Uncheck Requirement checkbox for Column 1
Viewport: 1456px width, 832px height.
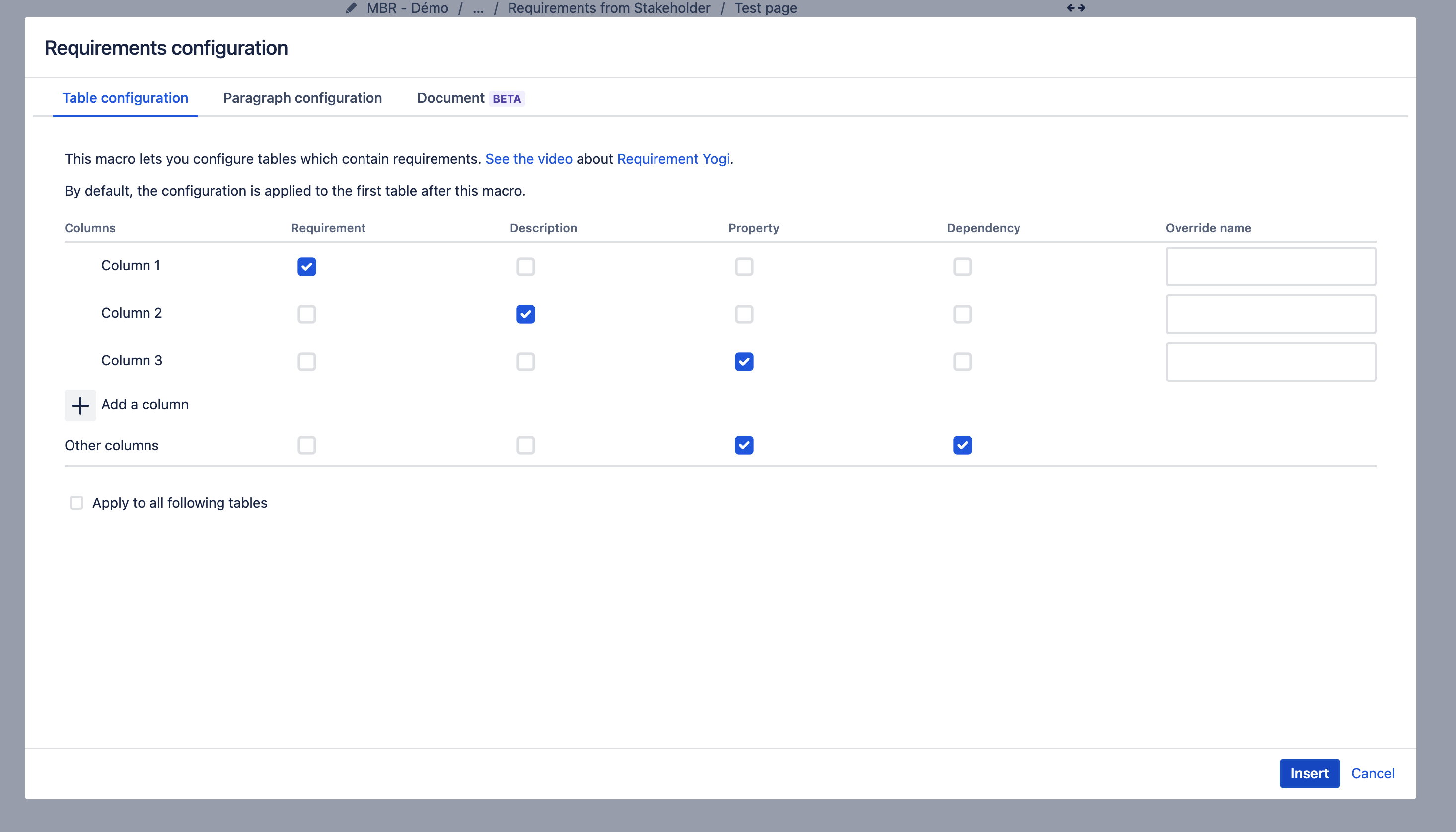click(307, 266)
